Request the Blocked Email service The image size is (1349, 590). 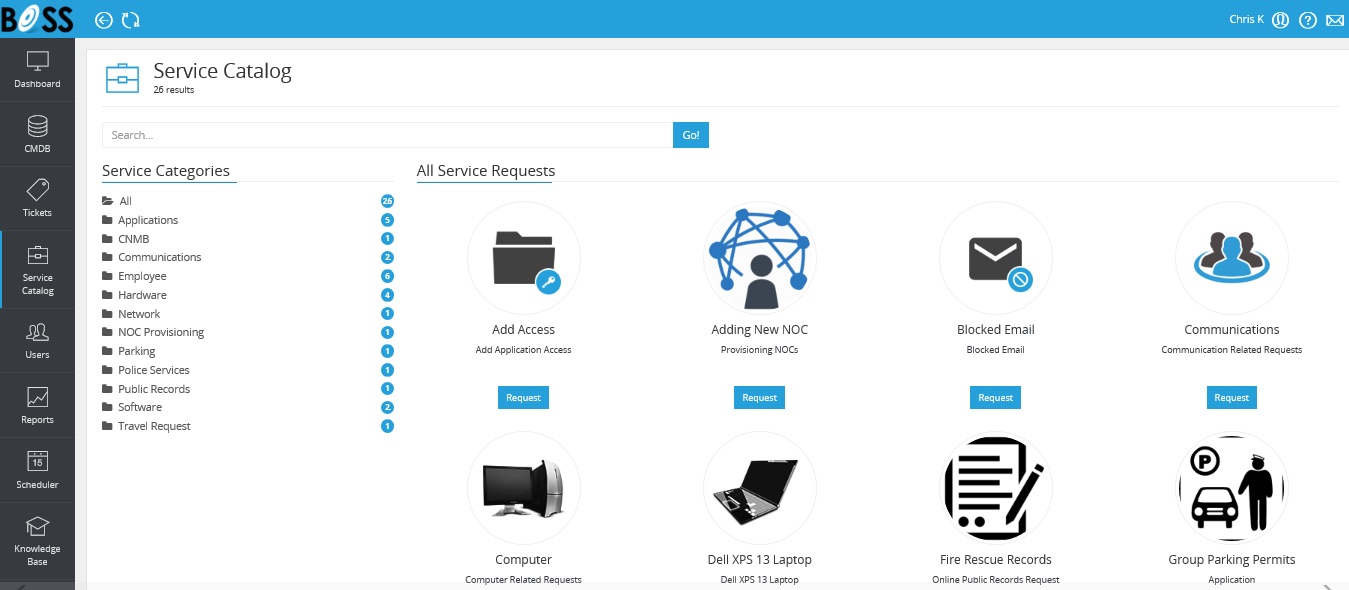[995, 397]
